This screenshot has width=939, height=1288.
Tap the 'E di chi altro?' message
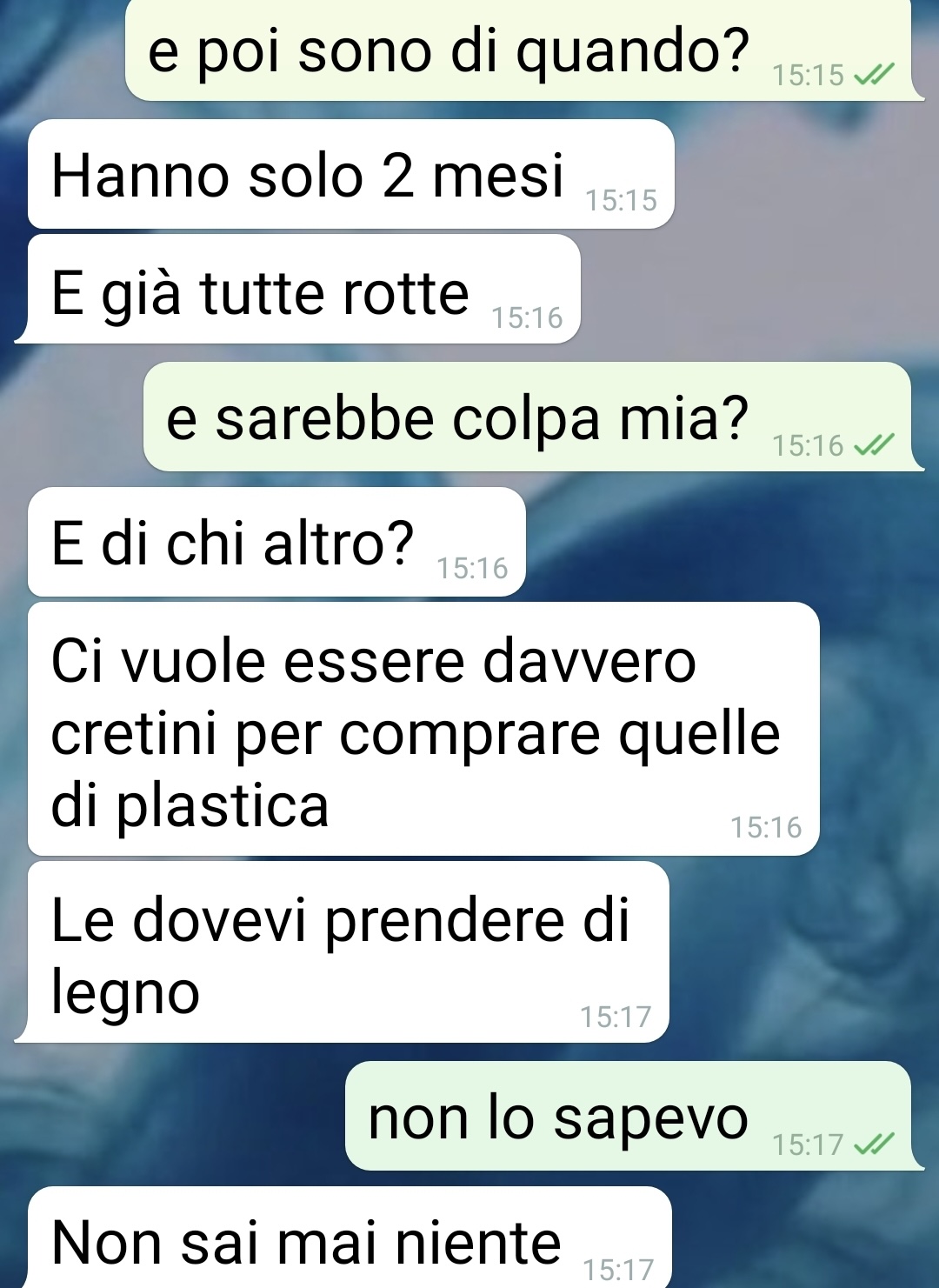coord(276,542)
